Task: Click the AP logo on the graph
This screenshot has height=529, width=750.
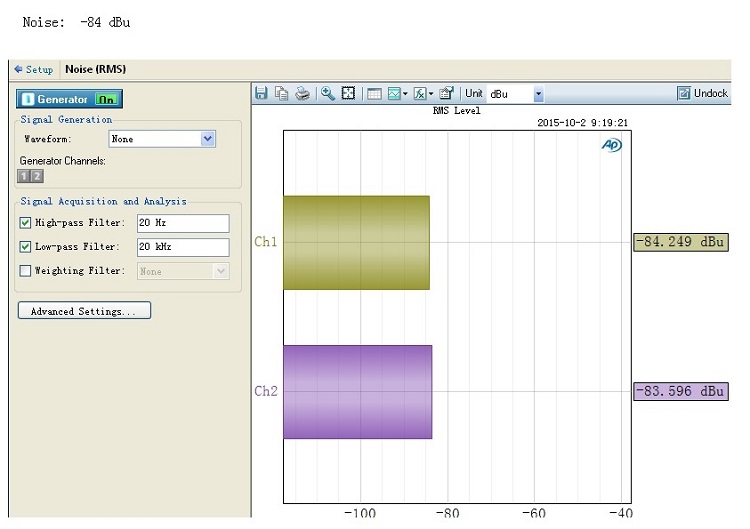Action: coord(611,145)
